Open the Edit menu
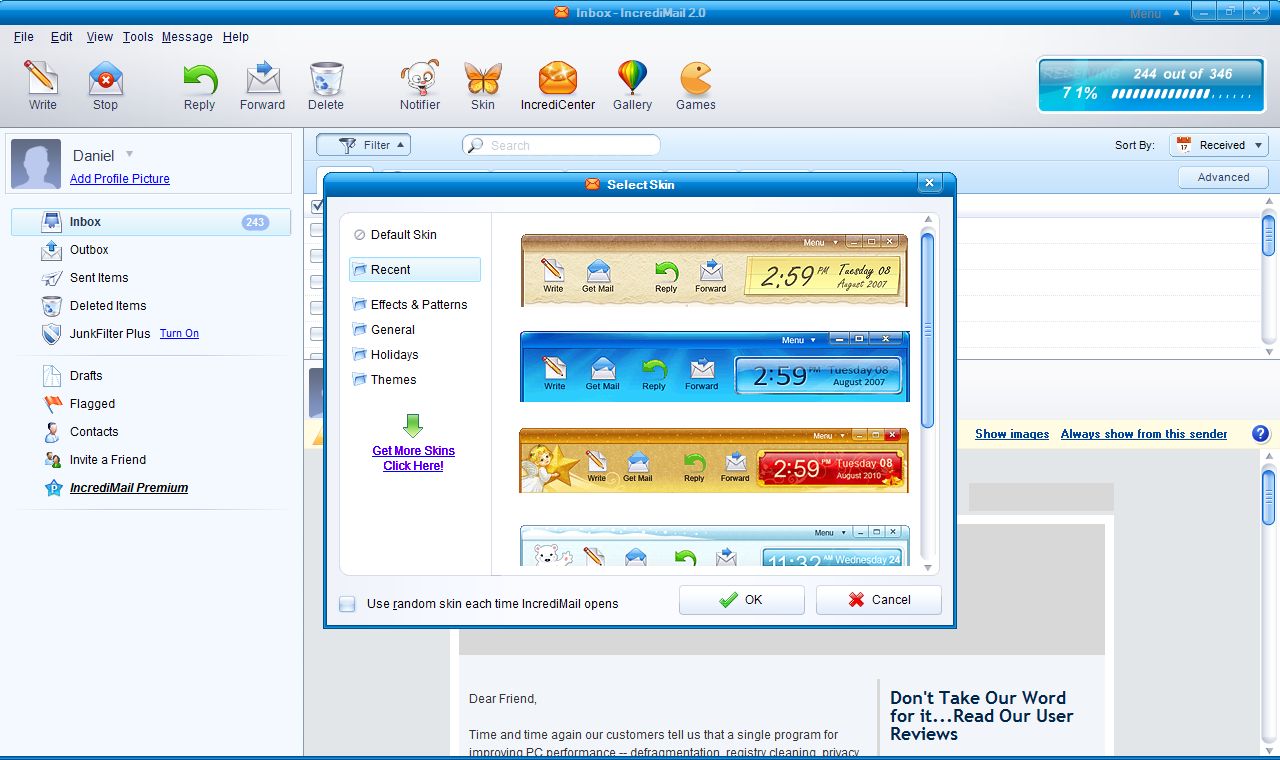This screenshot has height=760, width=1280. coord(62,37)
